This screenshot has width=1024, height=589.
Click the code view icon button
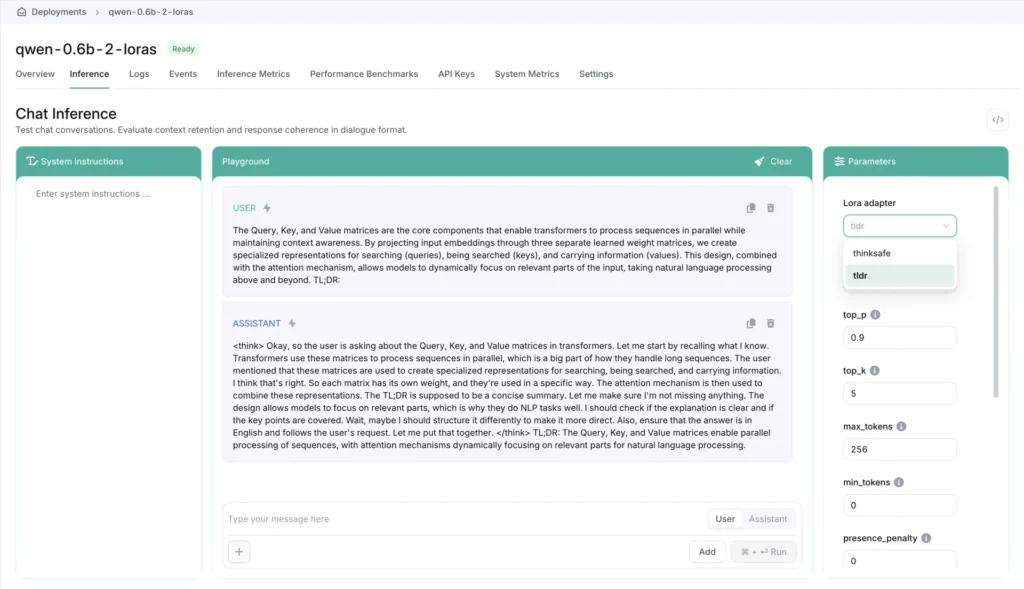point(997,120)
